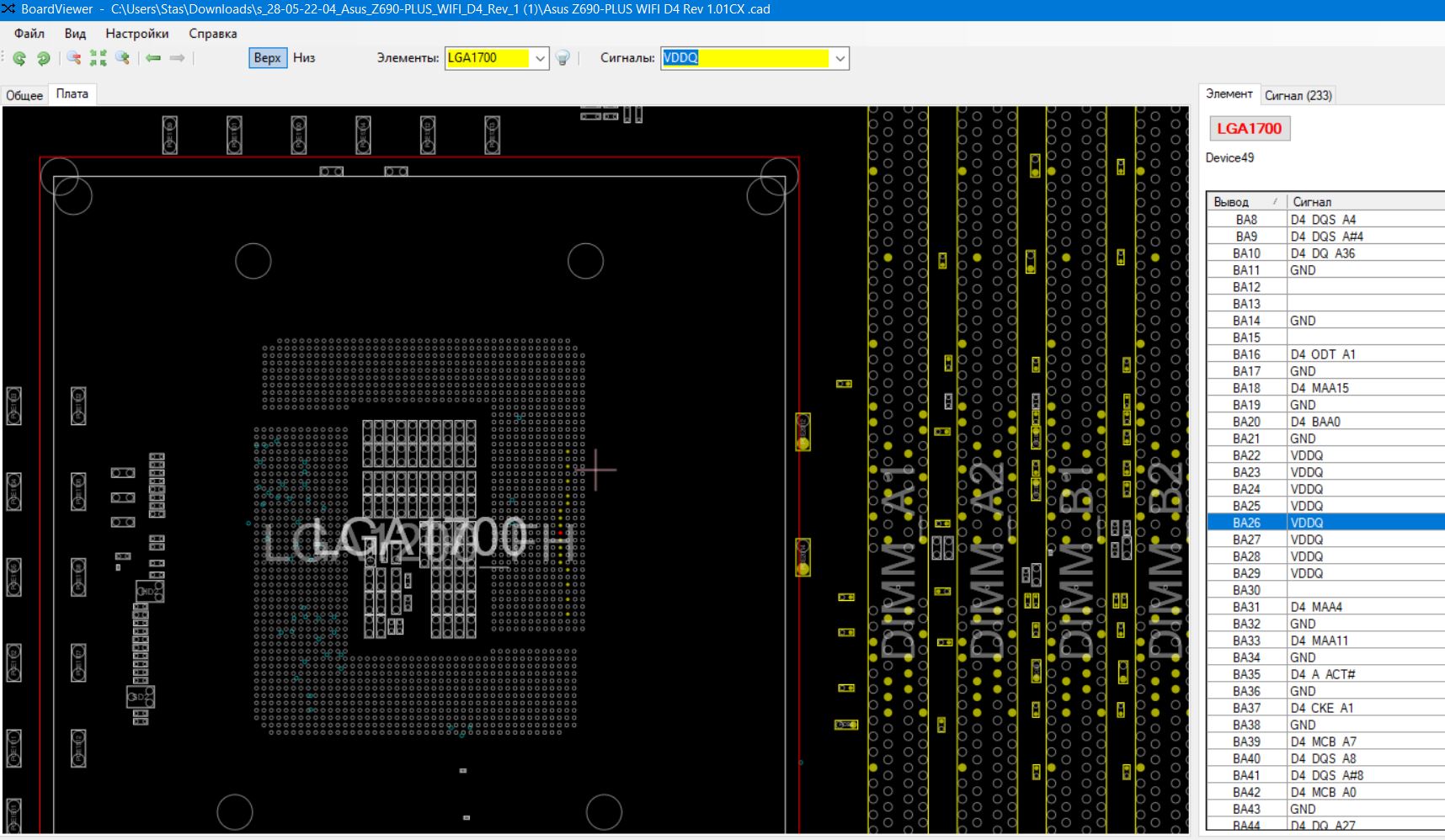Select pin row BA40 D4 DQS A8
The height and width of the screenshot is (840, 1445).
(1326, 758)
